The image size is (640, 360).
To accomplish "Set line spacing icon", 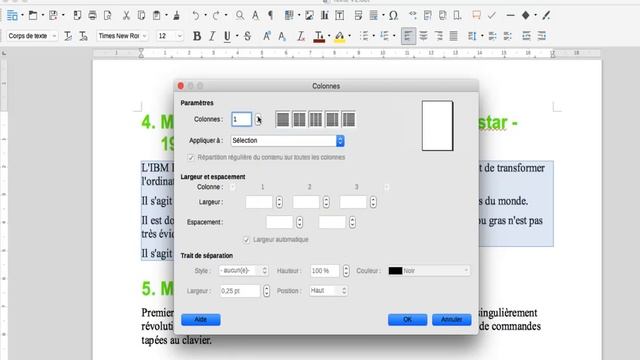I will [x=472, y=36].
